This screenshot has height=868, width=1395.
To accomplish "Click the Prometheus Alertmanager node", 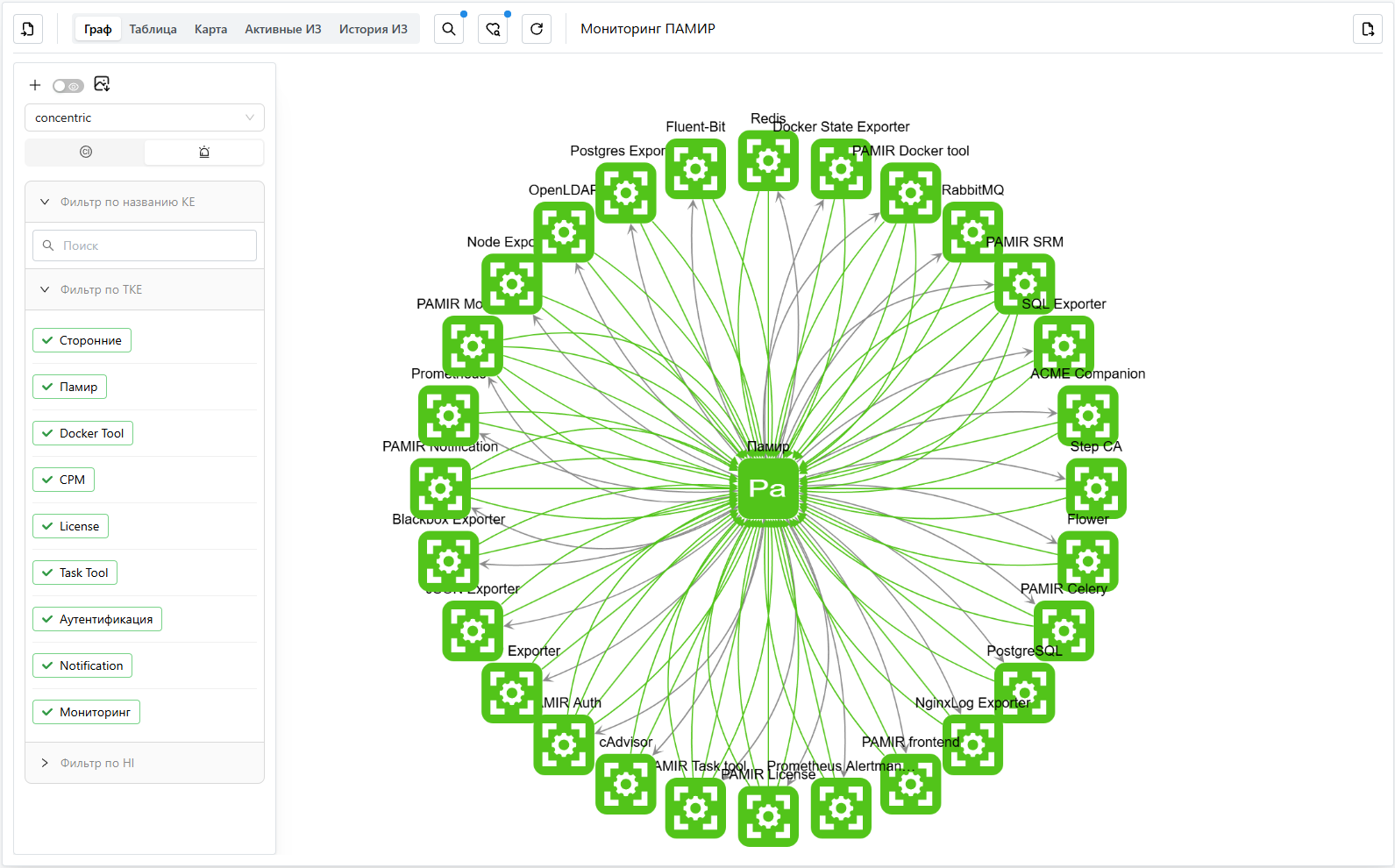I will tap(841, 808).
